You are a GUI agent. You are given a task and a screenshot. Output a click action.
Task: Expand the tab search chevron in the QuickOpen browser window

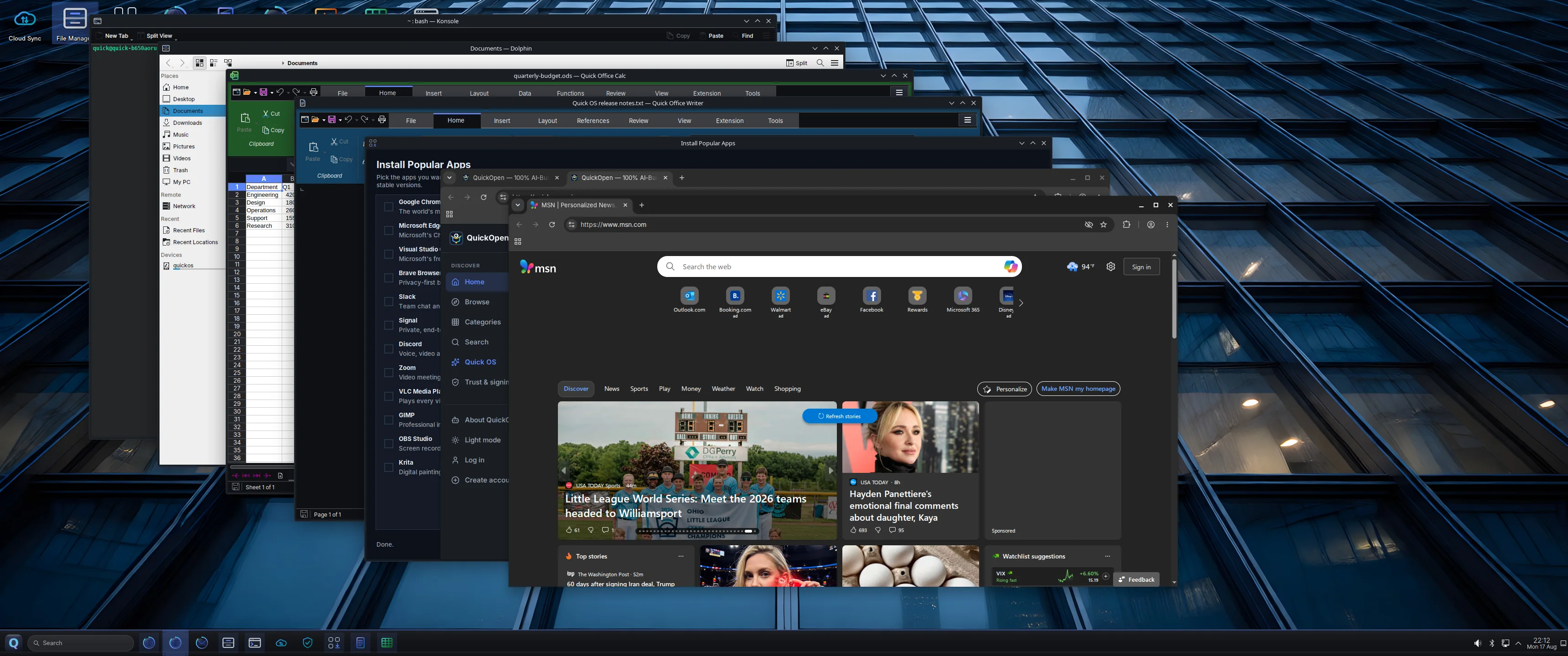(x=449, y=178)
